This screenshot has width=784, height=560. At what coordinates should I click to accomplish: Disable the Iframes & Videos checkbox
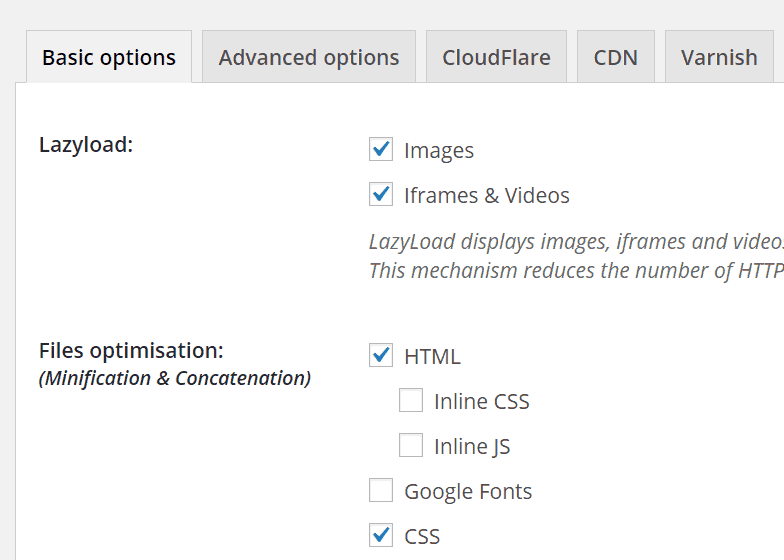coord(381,195)
